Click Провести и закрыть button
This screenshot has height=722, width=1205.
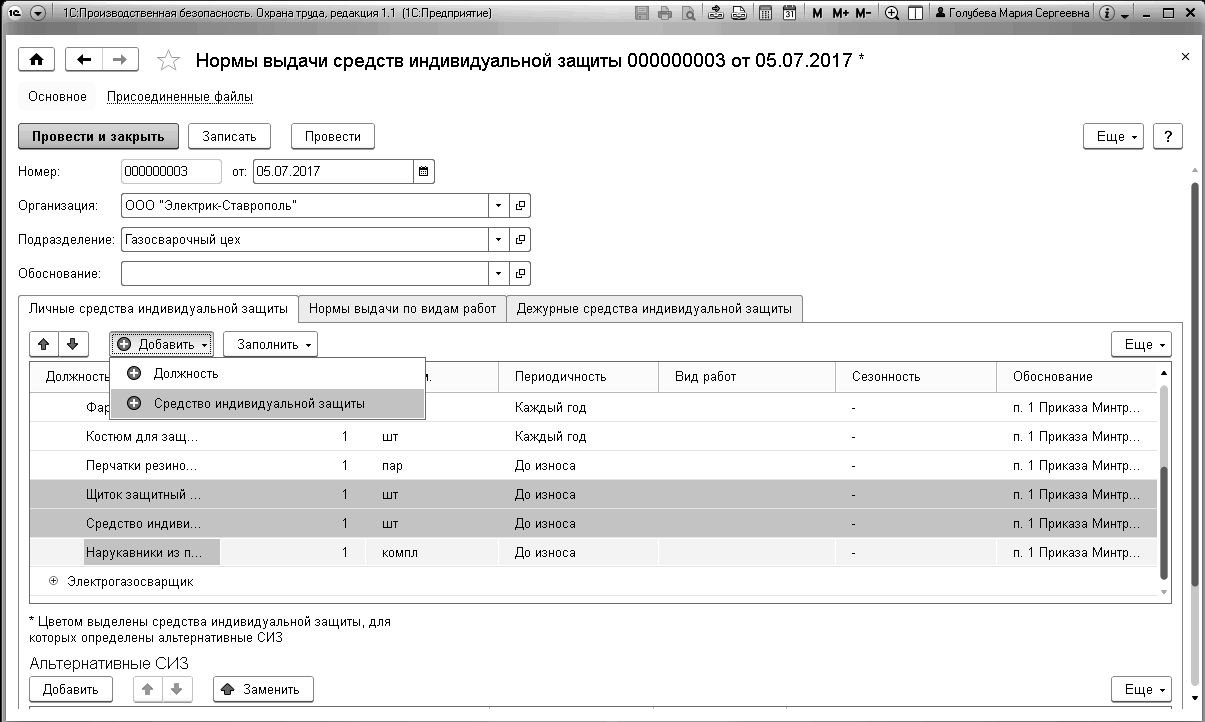click(x=98, y=136)
